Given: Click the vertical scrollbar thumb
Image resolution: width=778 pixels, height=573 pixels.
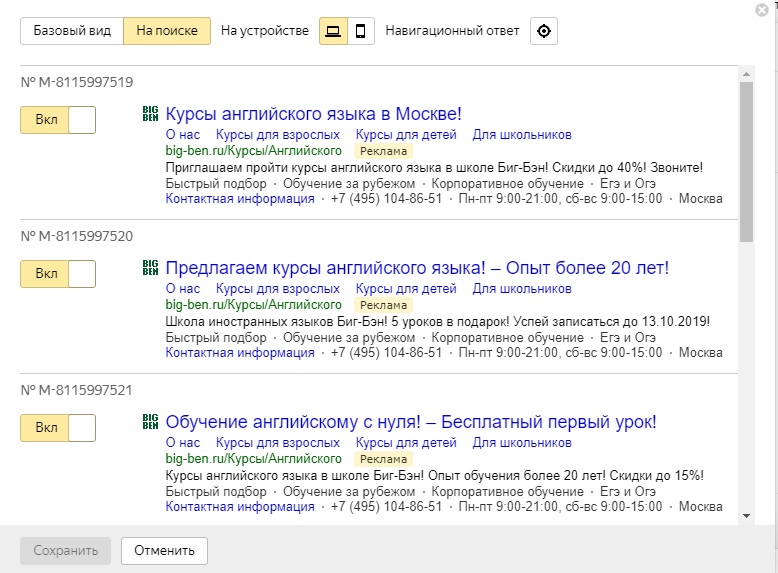Looking at the screenshot, I should pyautogui.click(x=746, y=162).
